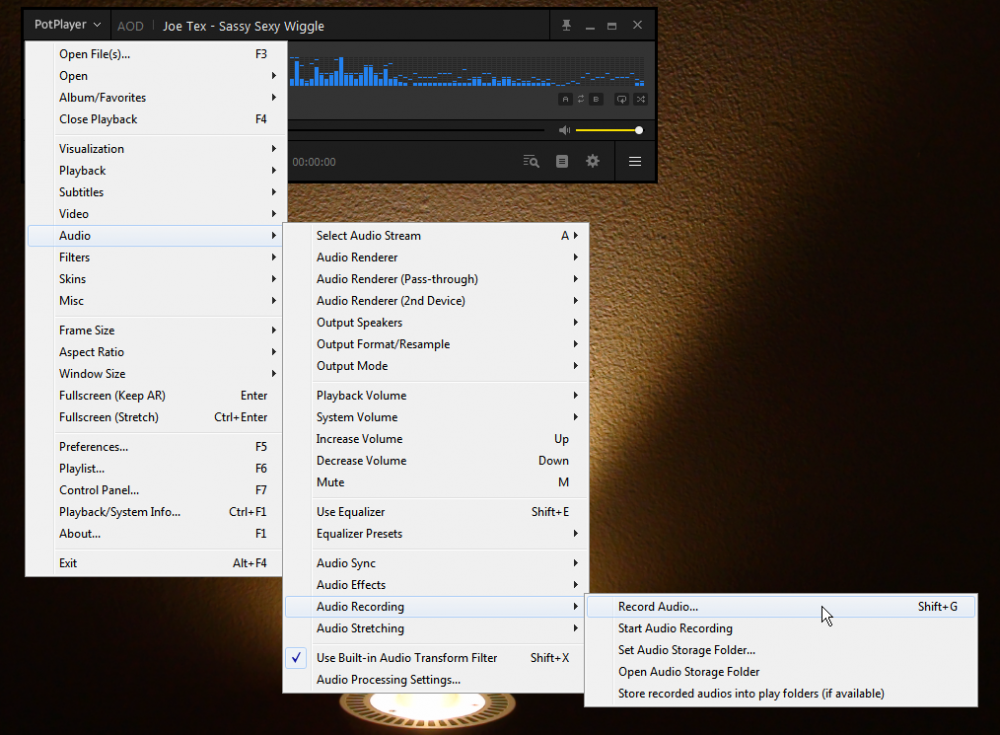
Task: Enable shuffle playback
Action: click(x=639, y=98)
